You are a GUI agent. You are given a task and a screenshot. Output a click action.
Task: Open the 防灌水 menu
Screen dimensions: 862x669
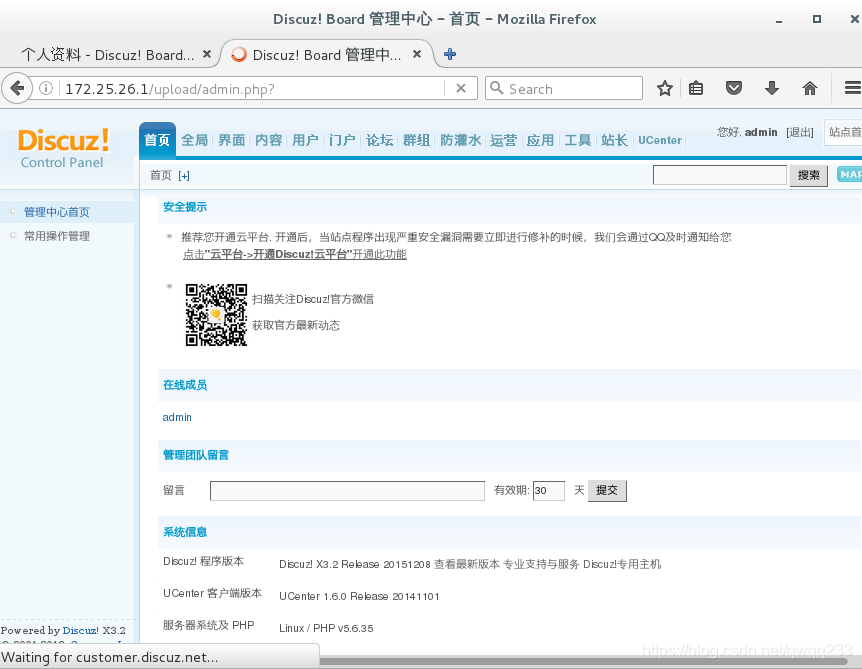460,140
